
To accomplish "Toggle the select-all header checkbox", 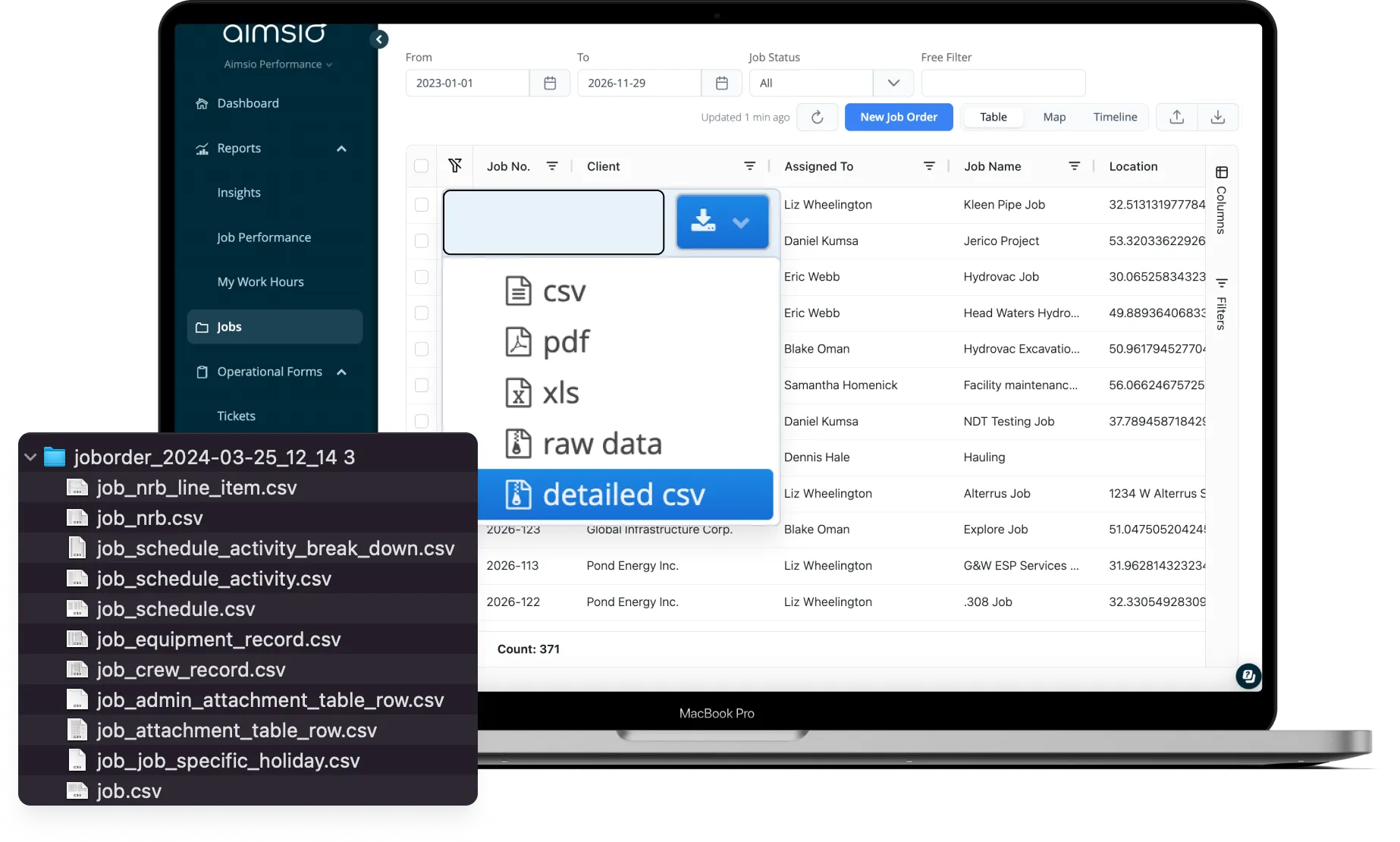I will tap(422, 166).
